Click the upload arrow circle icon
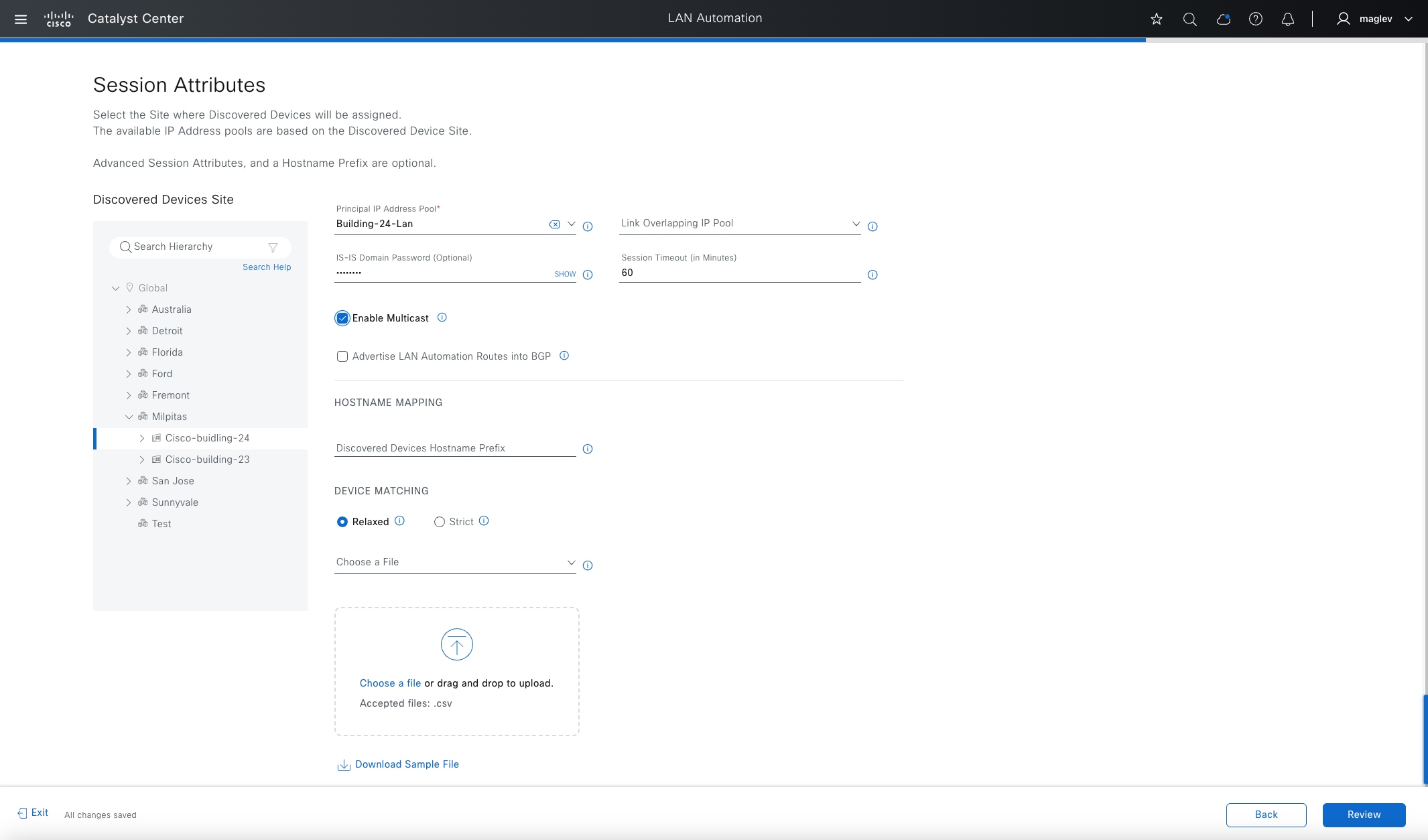This screenshot has height=840, width=1428. (x=457, y=644)
